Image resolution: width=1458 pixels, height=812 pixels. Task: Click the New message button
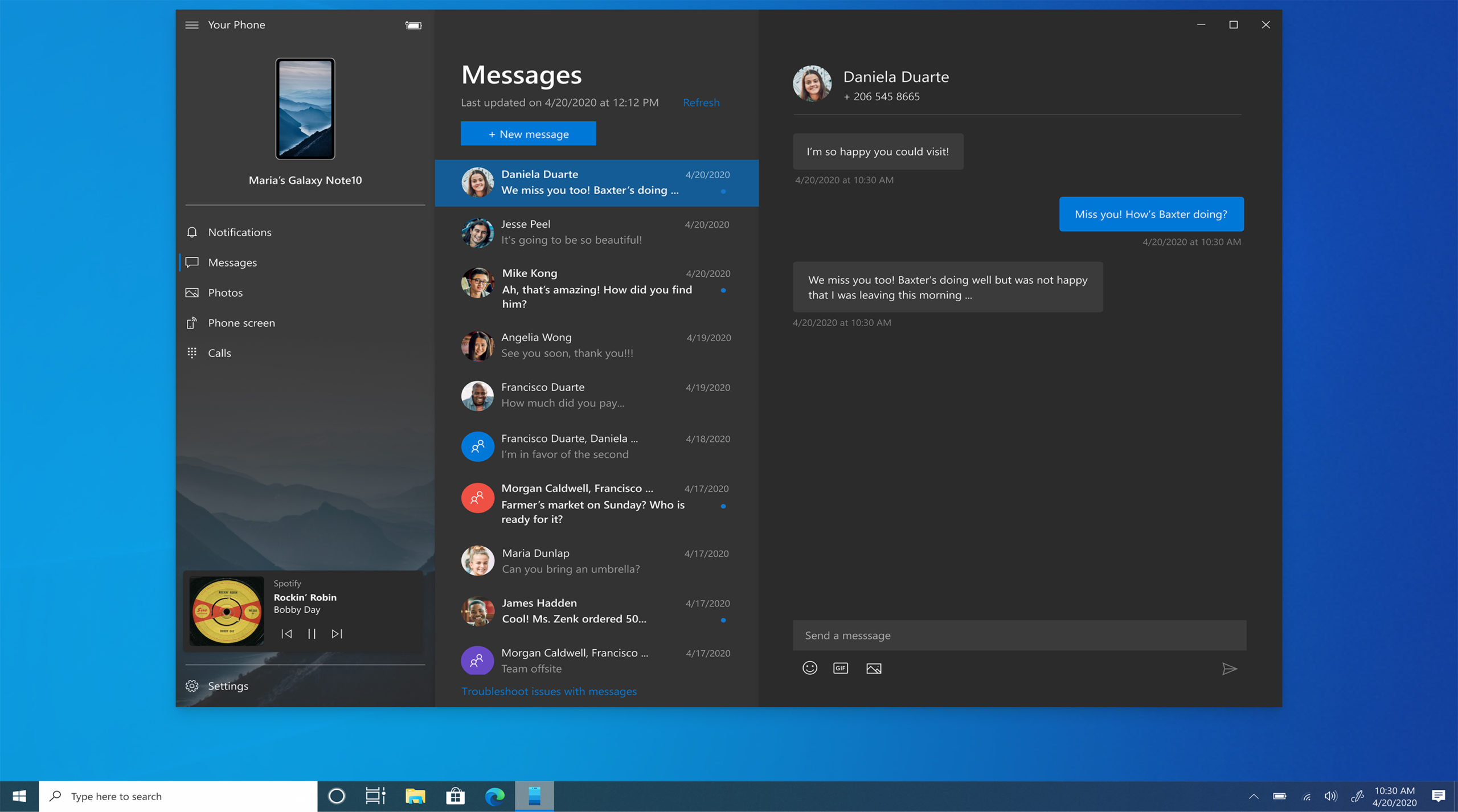(528, 134)
